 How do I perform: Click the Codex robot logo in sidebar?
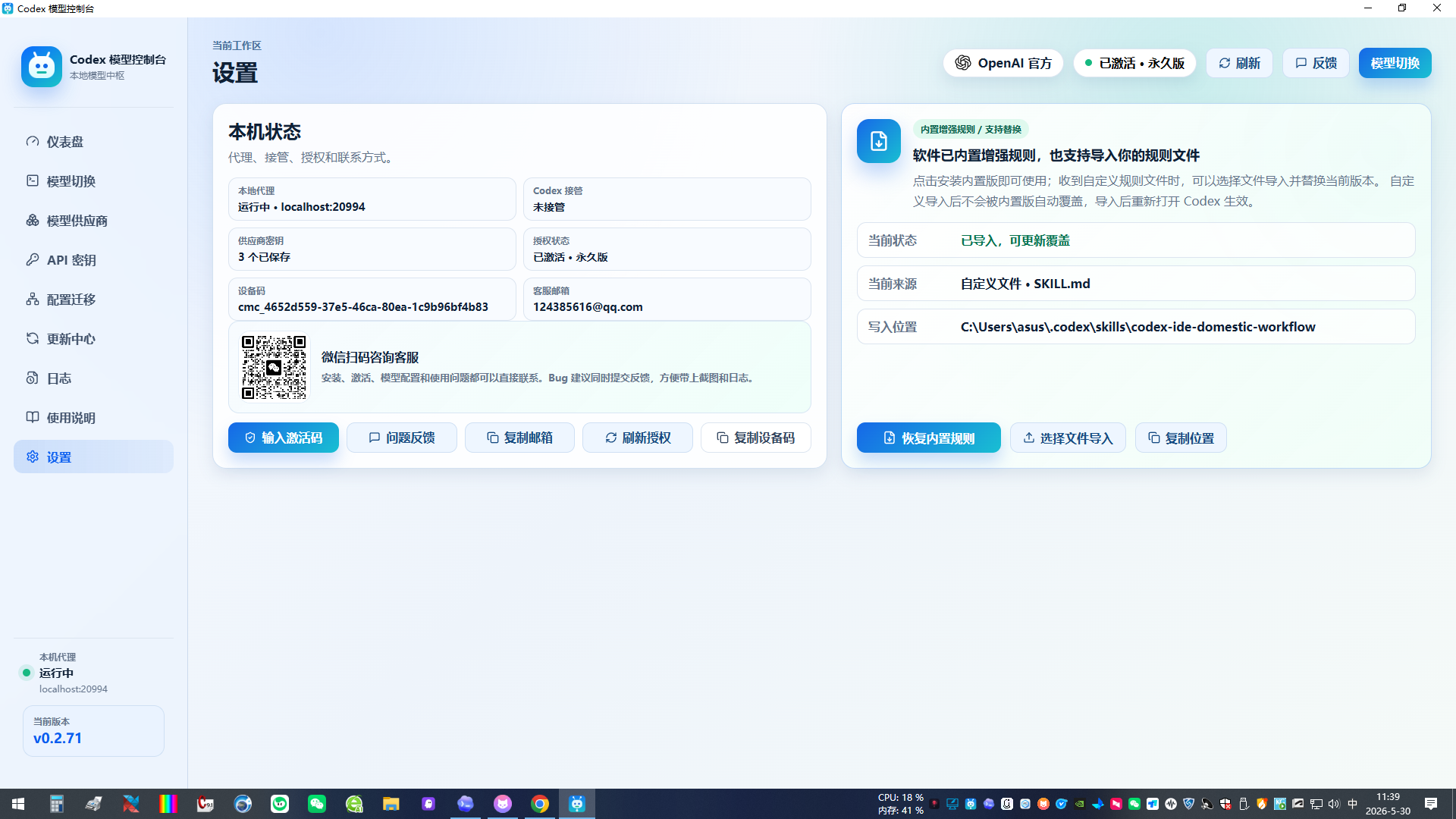pos(42,67)
